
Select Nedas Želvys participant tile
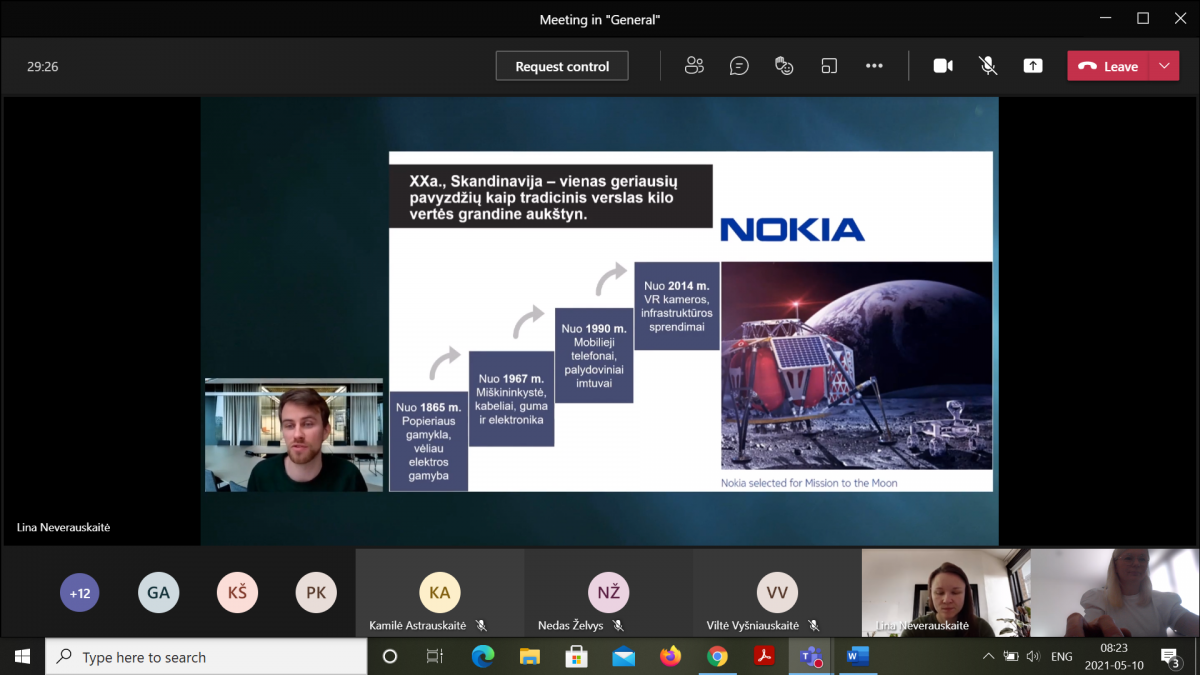(x=609, y=593)
